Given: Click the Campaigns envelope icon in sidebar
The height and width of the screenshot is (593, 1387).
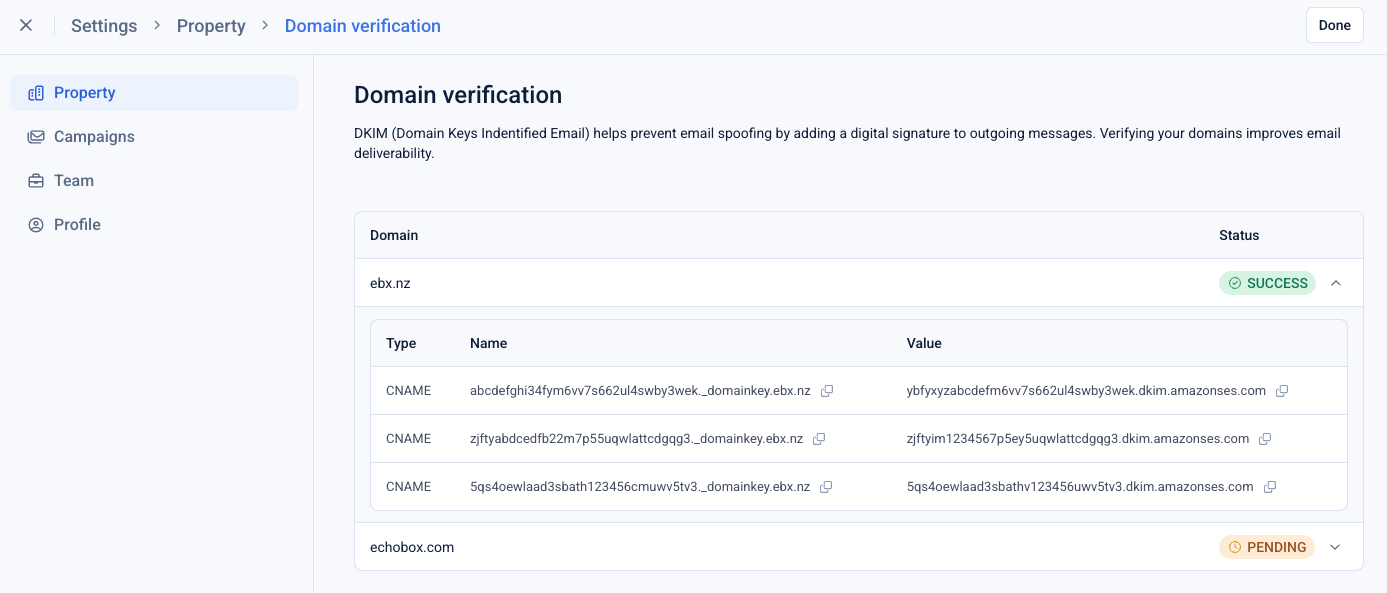Looking at the screenshot, I should [x=36, y=137].
